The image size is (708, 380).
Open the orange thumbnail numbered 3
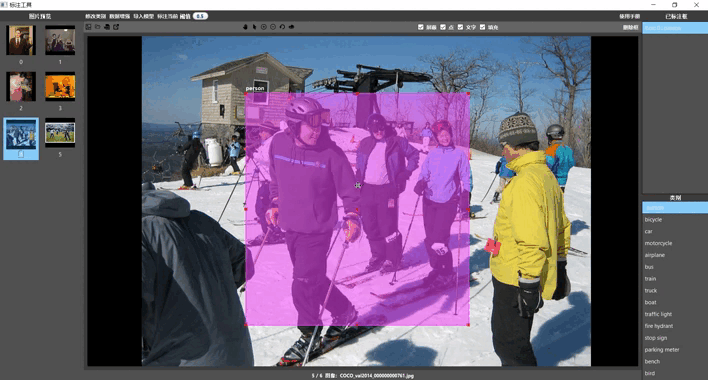(x=60, y=86)
